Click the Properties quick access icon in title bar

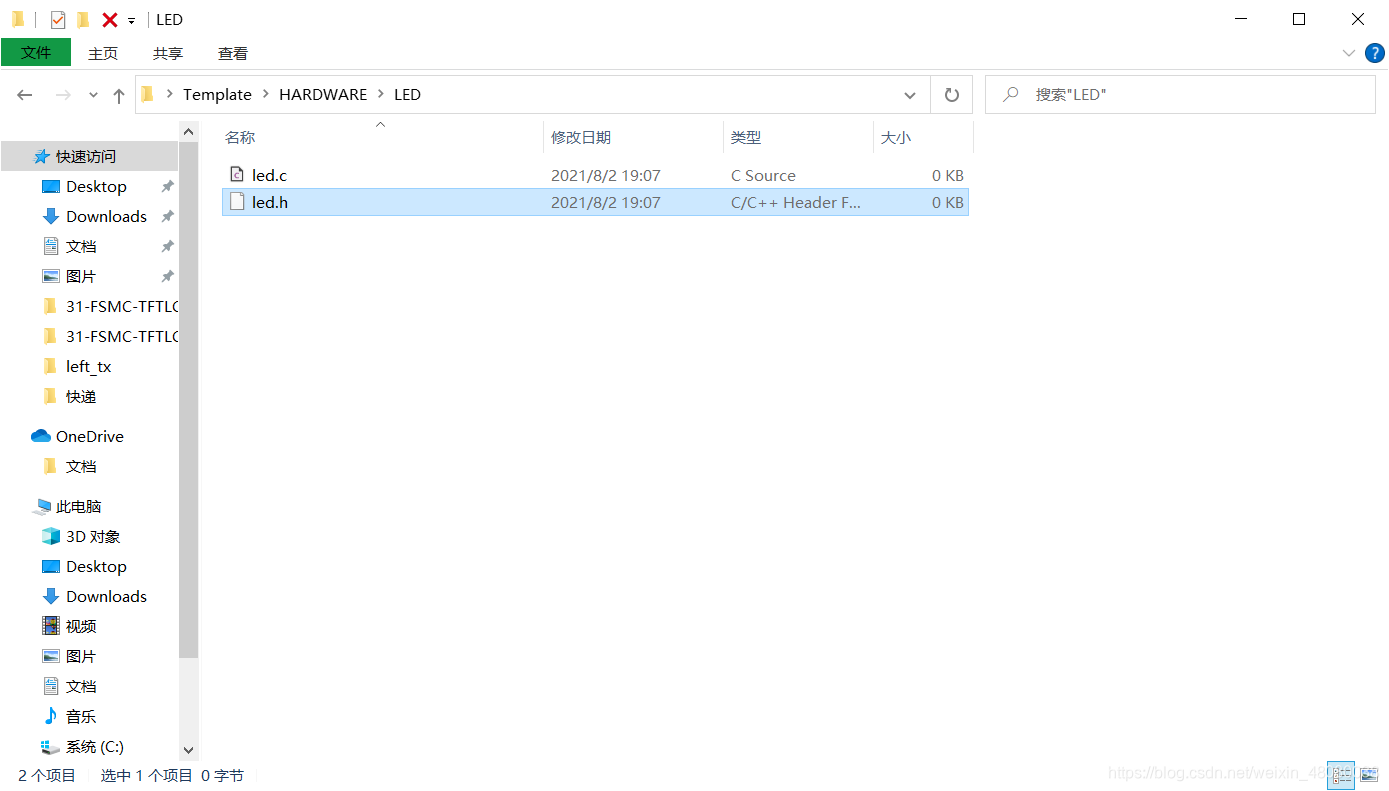pyautogui.click(x=58, y=19)
